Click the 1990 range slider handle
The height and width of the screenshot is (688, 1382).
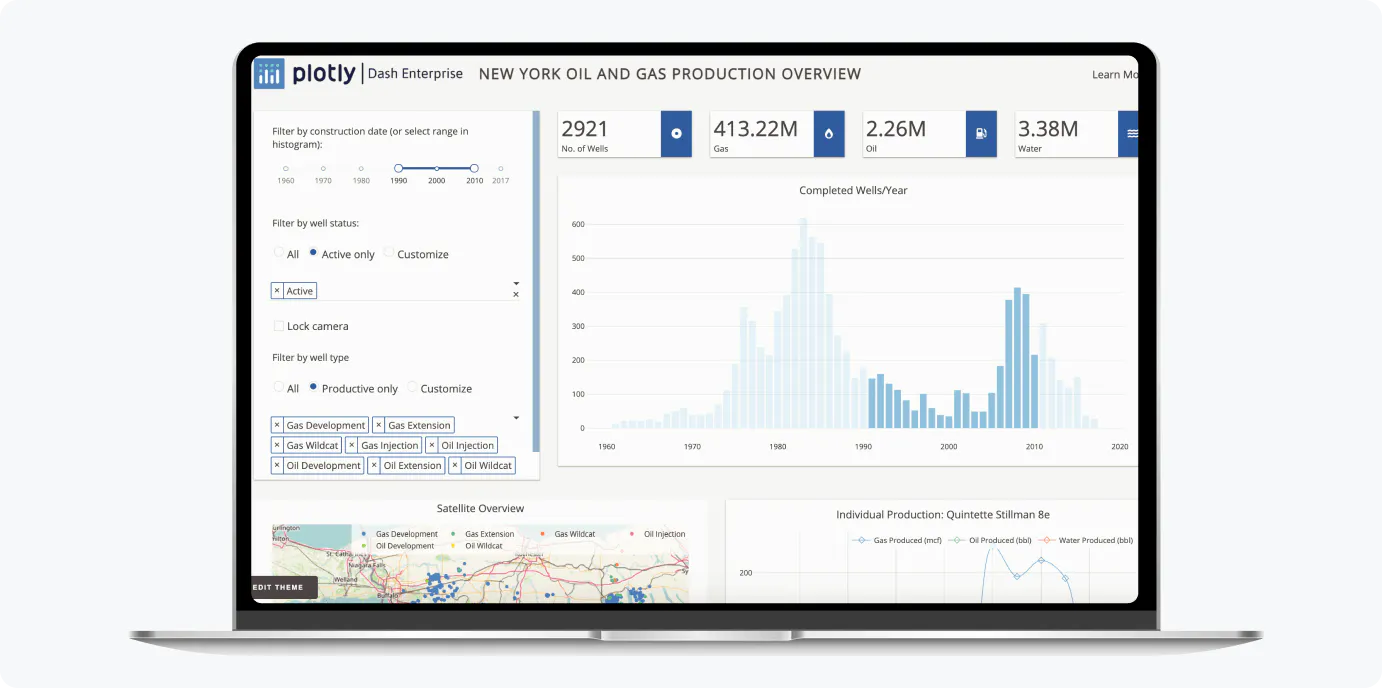(x=399, y=169)
